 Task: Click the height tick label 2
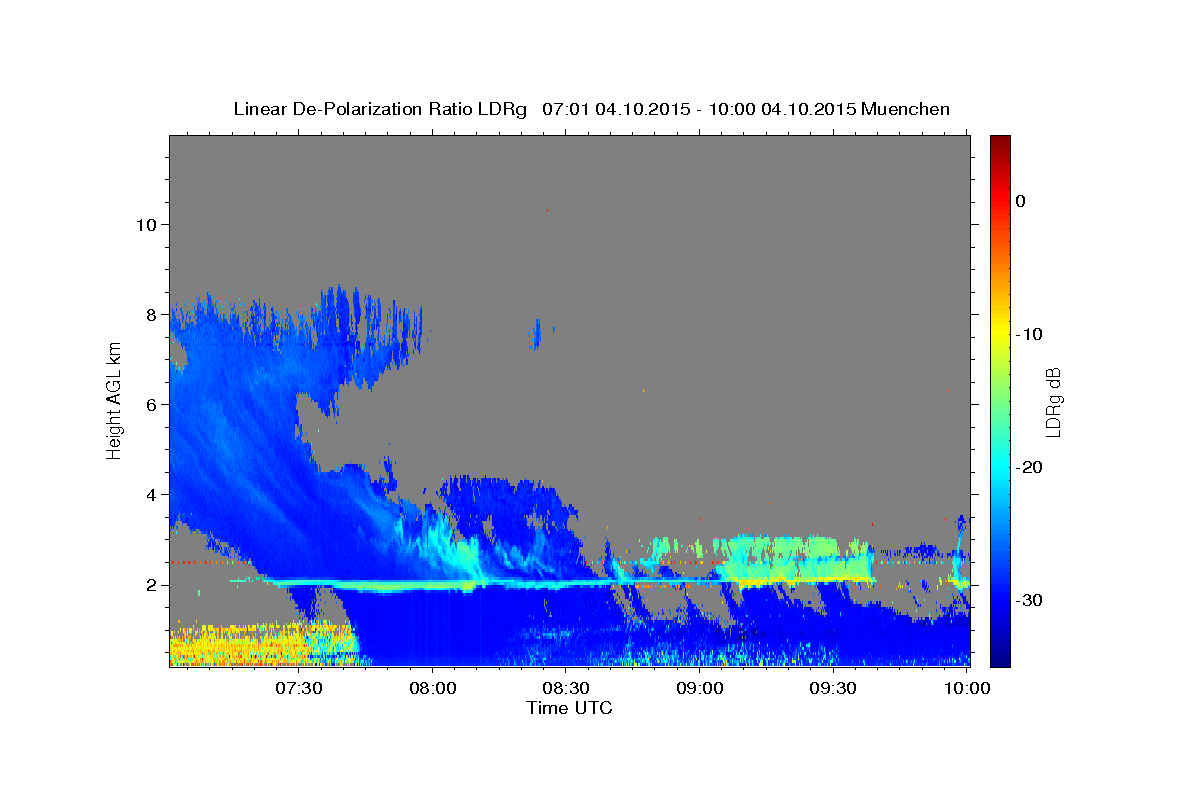[153, 585]
